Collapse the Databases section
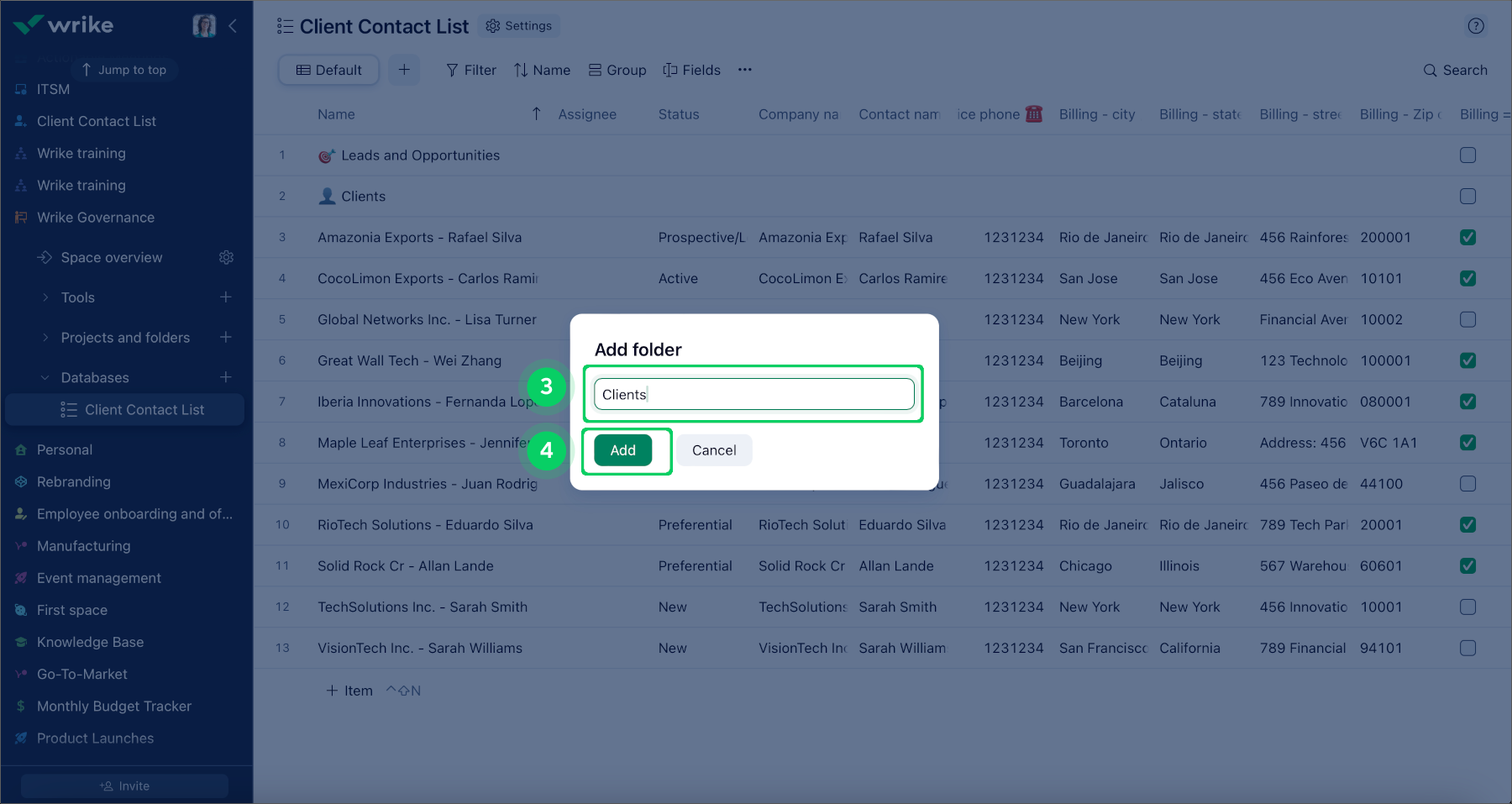 (46, 377)
